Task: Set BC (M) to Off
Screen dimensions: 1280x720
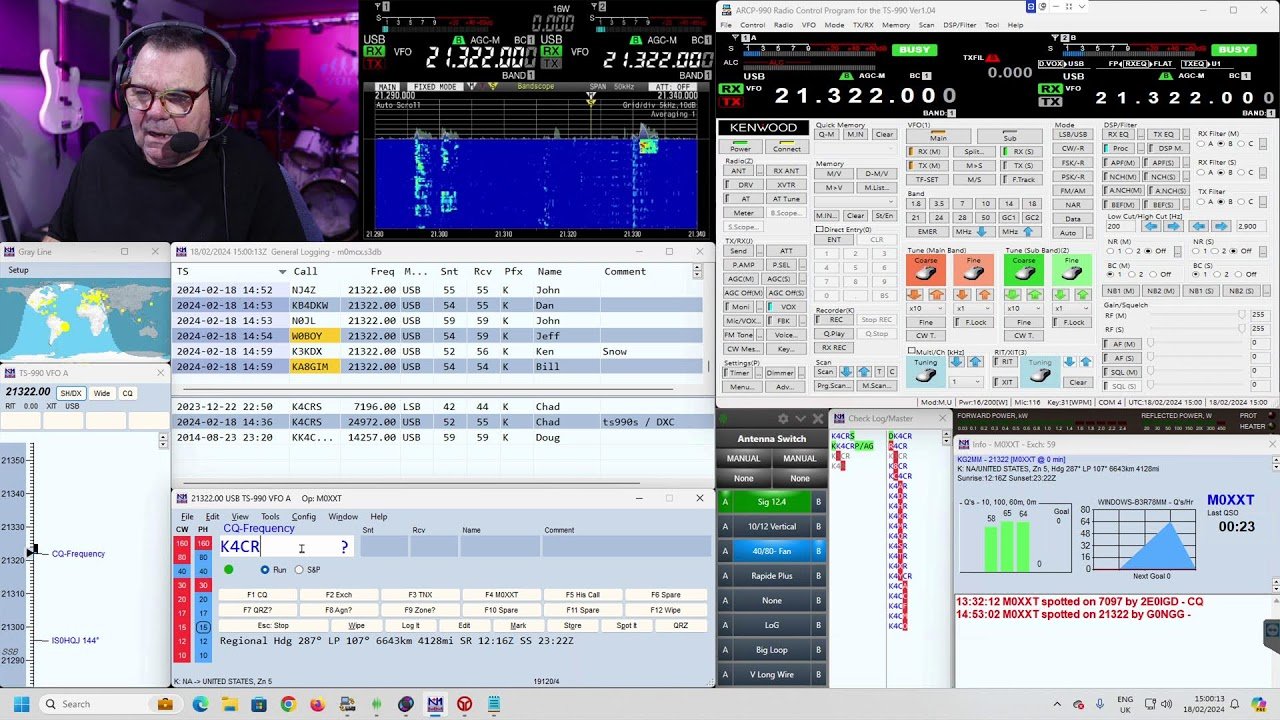Action: click(x=1153, y=274)
